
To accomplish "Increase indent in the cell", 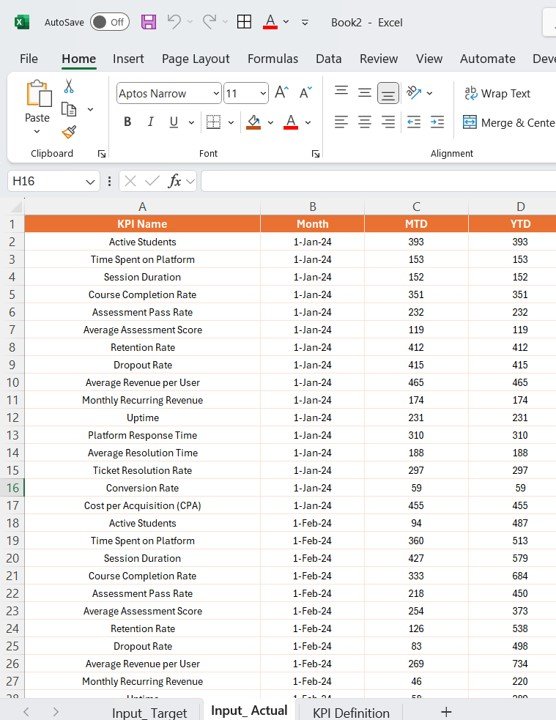I will coord(437,122).
